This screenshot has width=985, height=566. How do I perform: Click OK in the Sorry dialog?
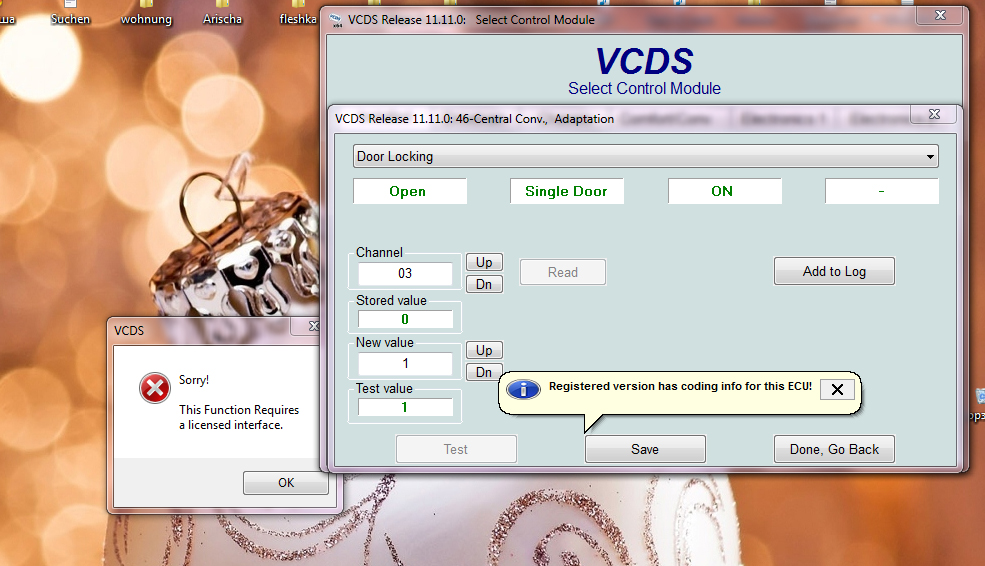[x=286, y=482]
